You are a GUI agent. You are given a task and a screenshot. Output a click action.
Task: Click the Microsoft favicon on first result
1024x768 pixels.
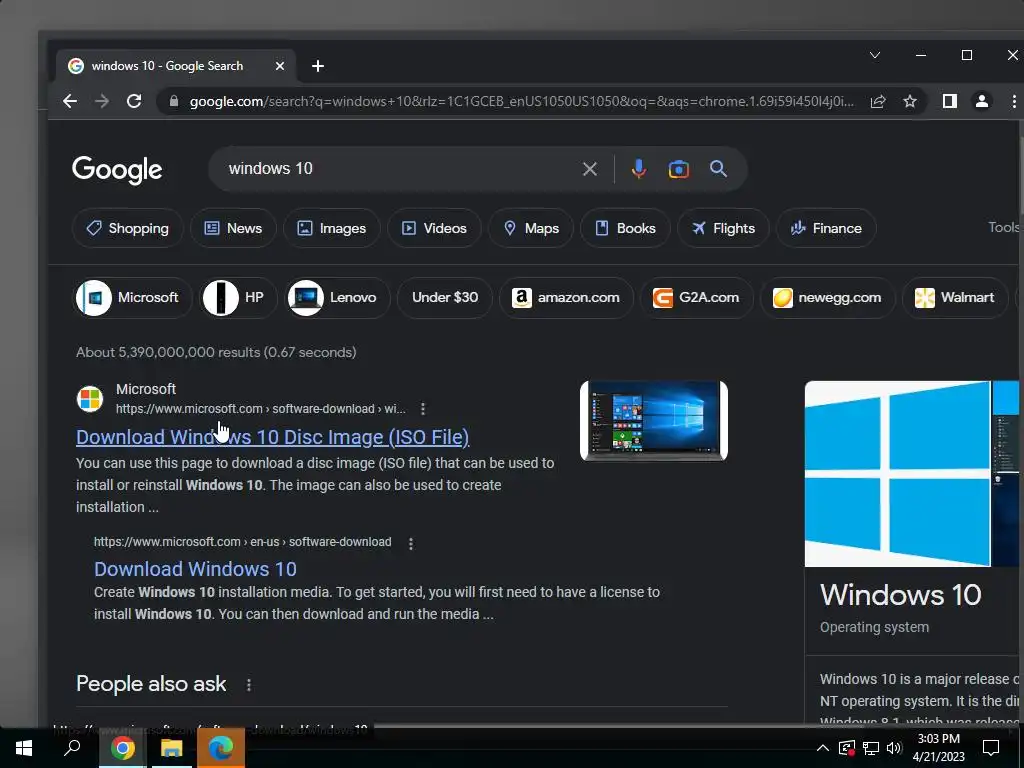tap(90, 398)
